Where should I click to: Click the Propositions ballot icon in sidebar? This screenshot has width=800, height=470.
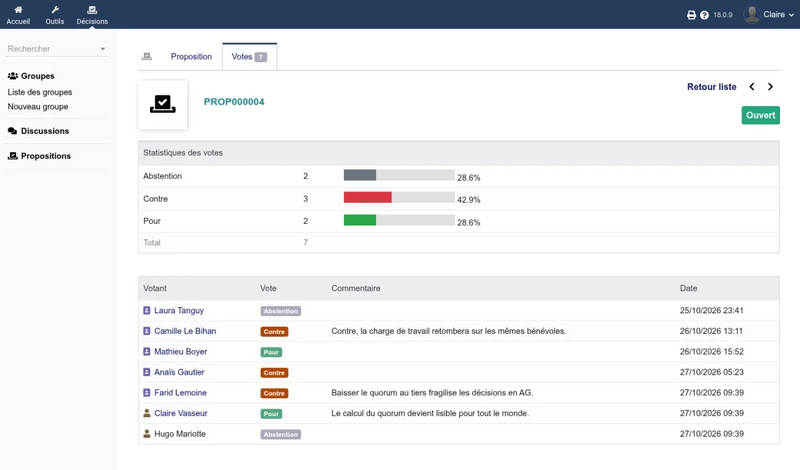point(13,156)
